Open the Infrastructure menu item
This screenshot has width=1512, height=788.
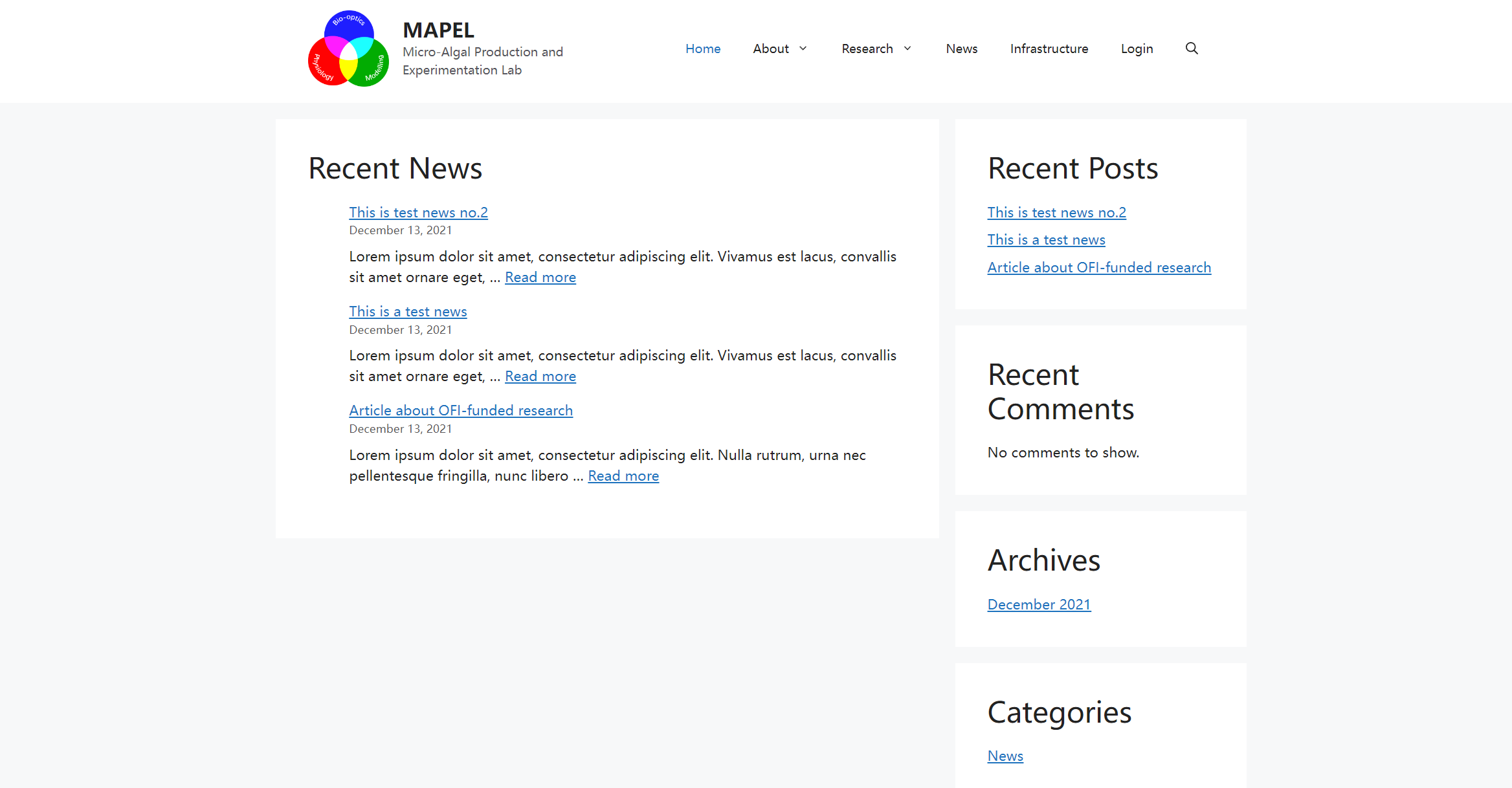click(x=1049, y=49)
